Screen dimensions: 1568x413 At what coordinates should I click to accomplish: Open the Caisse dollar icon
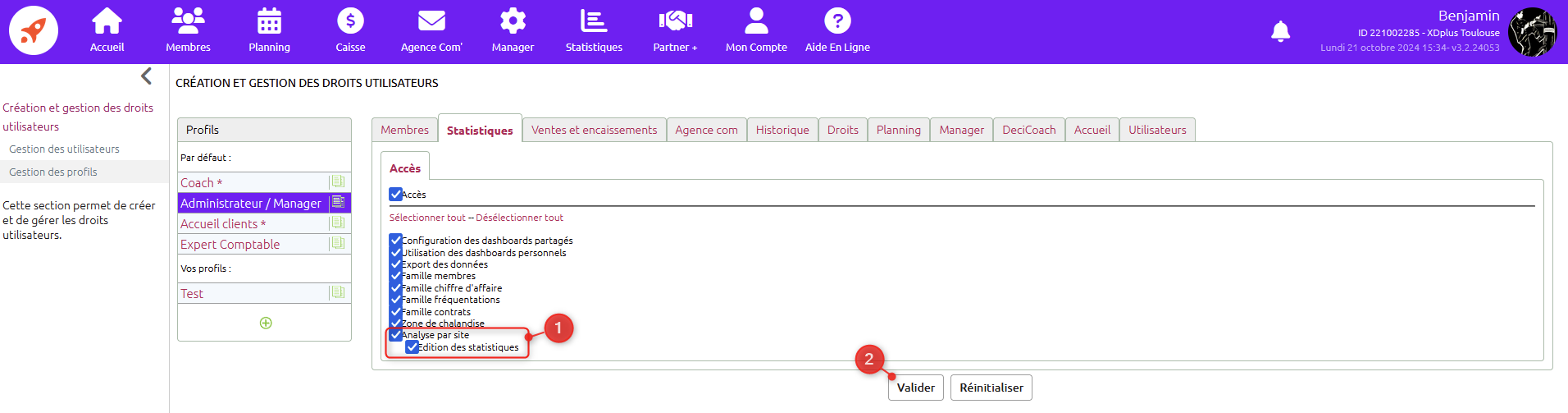click(350, 21)
